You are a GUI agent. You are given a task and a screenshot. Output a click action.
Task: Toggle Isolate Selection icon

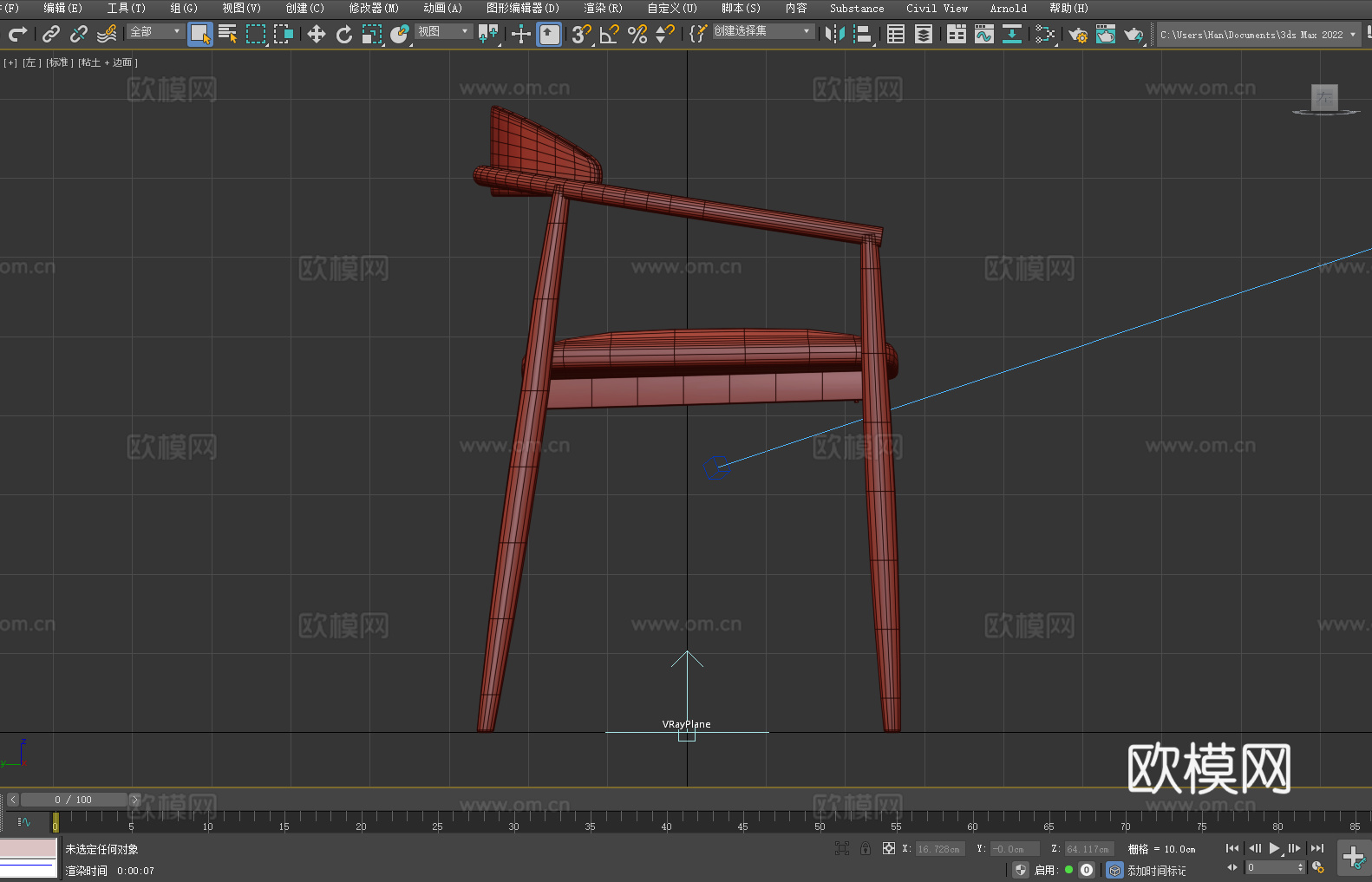841,848
